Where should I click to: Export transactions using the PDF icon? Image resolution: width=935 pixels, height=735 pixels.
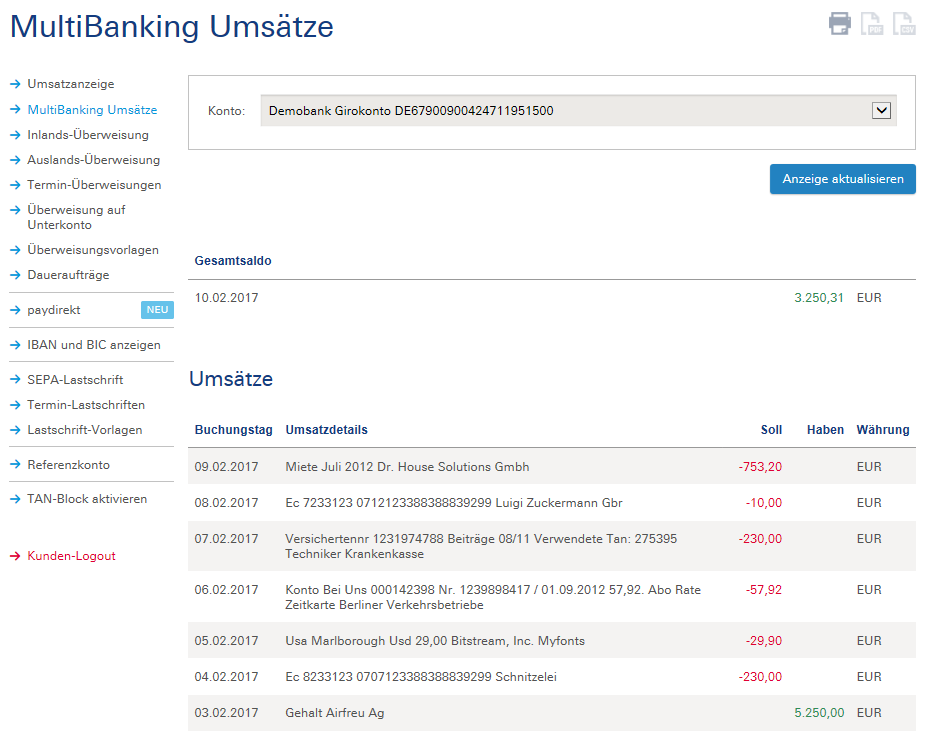tap(871, 24)
